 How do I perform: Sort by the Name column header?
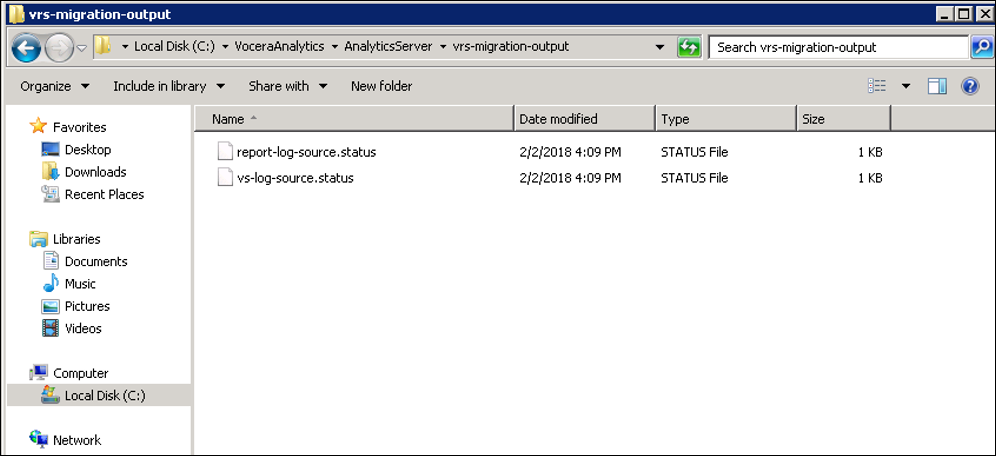coord(353,119)
